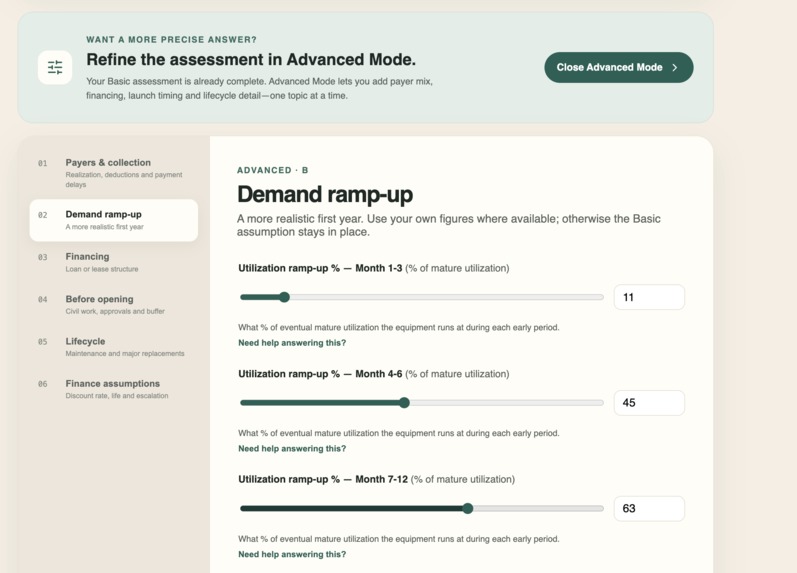Click the 'Utilization ramp-up % — Month 4-6' label

320,374
